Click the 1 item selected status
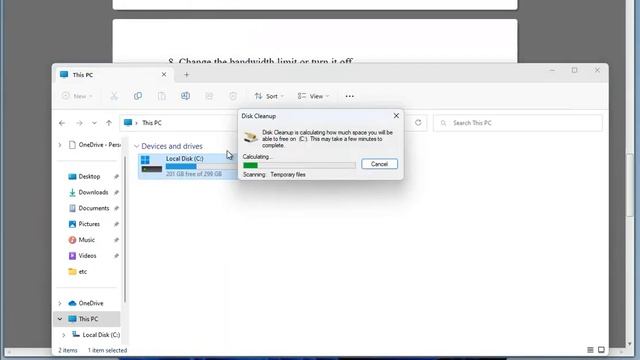640x360 pixels. [107, 350]
